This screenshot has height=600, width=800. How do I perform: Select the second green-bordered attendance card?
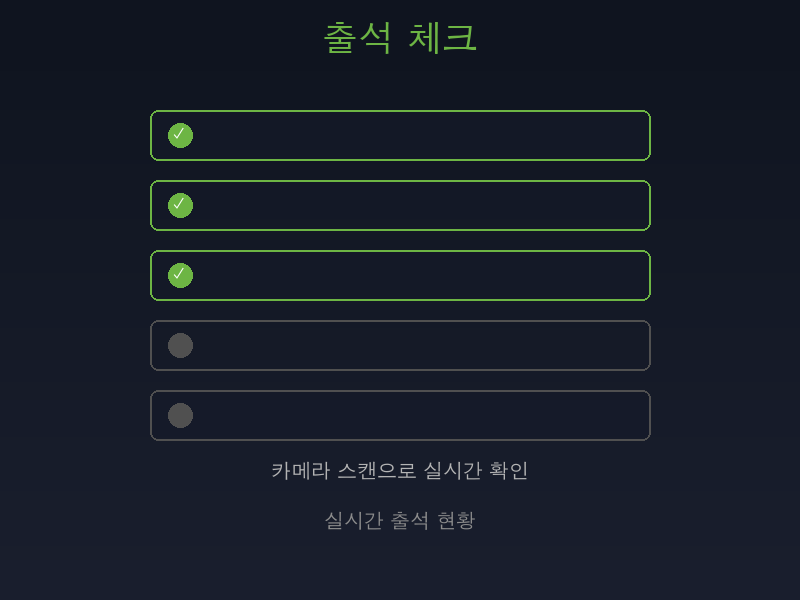coord(400,205)
